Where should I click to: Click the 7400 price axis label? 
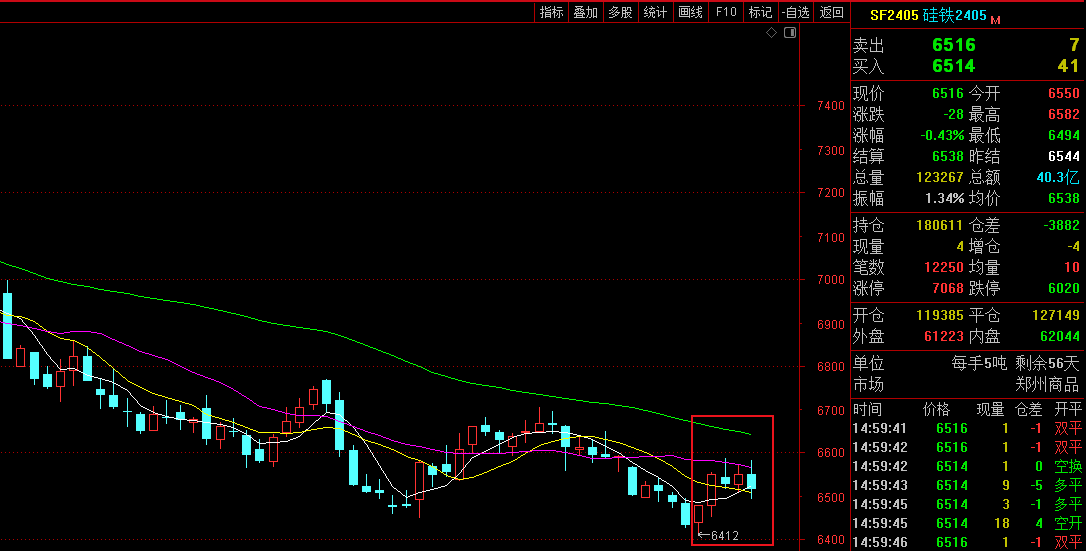830,106
